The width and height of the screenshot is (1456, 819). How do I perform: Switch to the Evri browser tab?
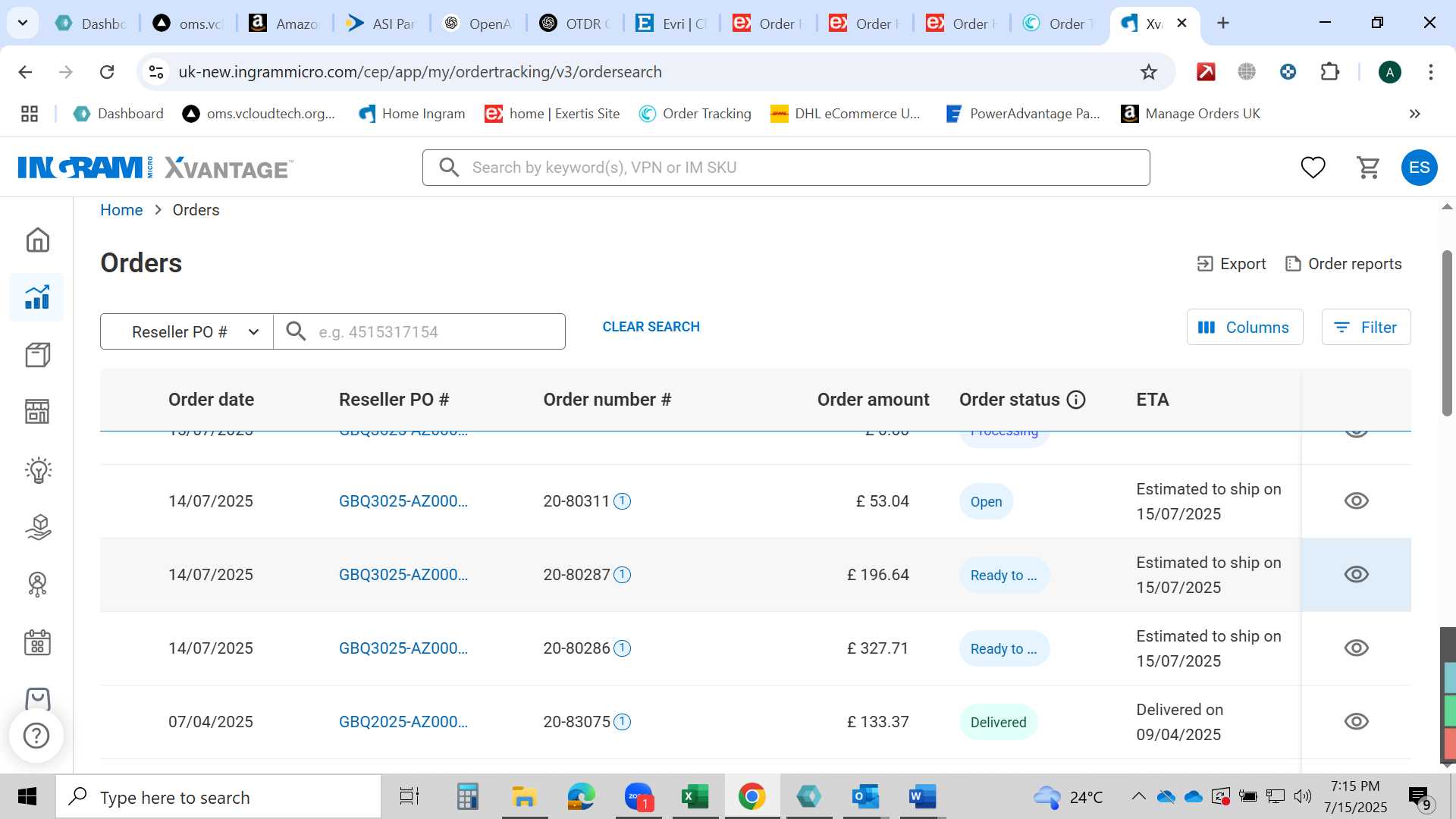[x=672, y=24]
